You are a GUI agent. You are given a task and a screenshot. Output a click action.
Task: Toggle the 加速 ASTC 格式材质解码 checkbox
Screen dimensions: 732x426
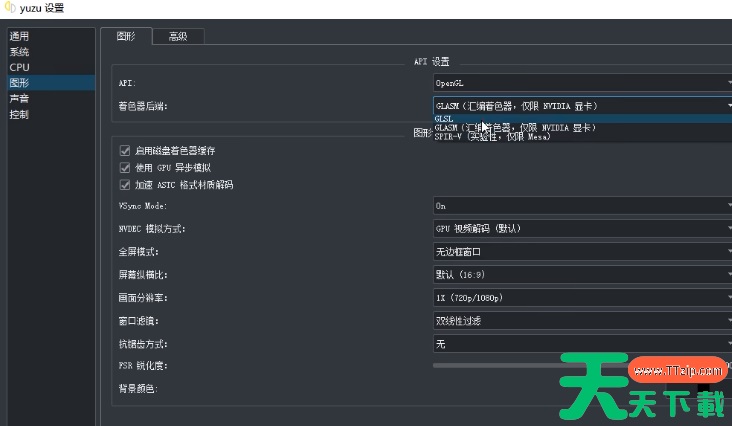[x=125, y=184]
